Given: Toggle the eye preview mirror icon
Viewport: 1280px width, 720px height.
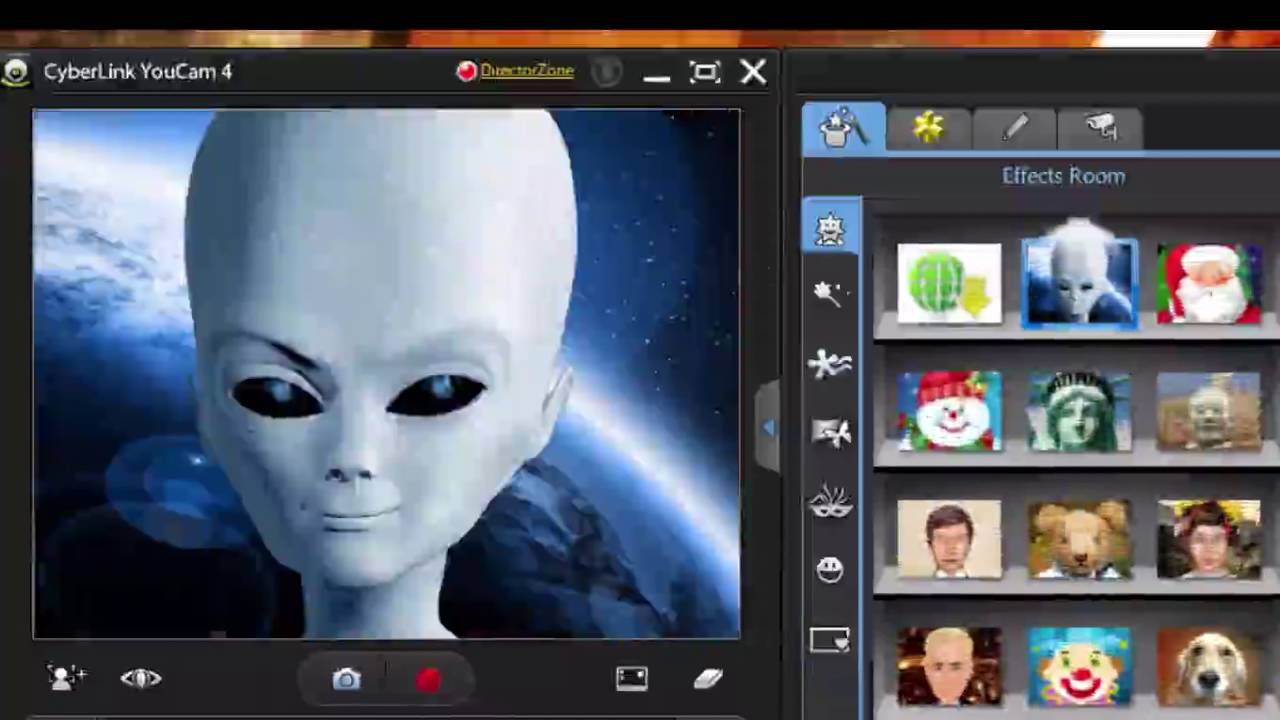Looking at the screenshot, I should (x=141, y=678).
